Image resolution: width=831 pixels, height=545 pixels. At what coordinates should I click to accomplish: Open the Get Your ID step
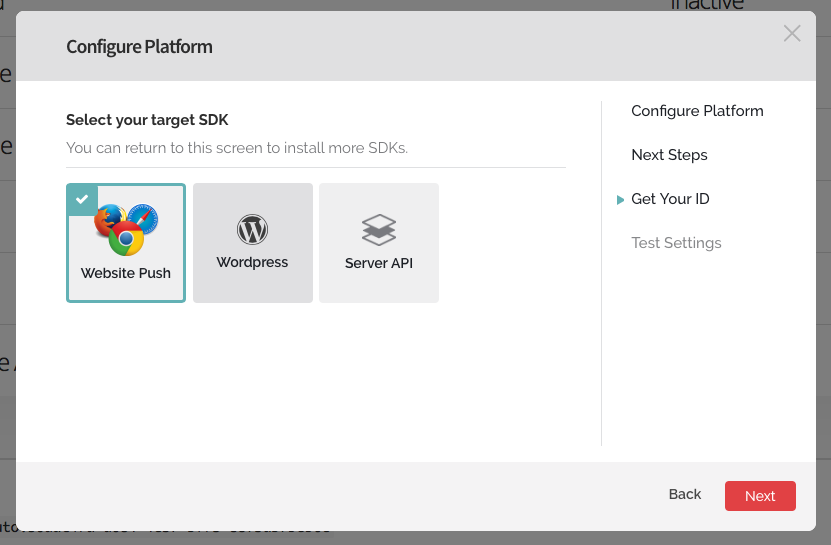670,199
